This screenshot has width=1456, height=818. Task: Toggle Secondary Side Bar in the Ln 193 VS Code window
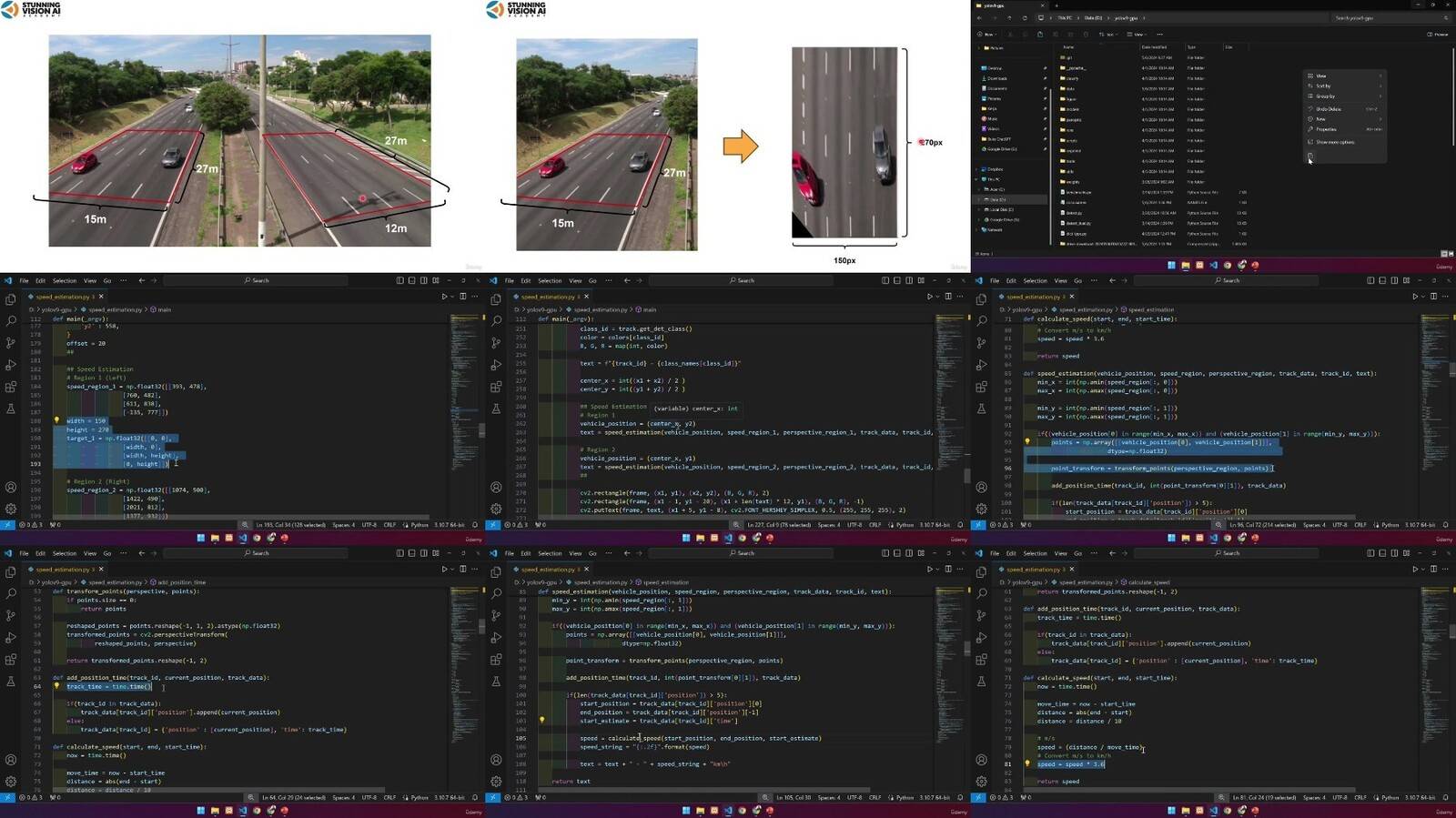(x=423, y=280)
